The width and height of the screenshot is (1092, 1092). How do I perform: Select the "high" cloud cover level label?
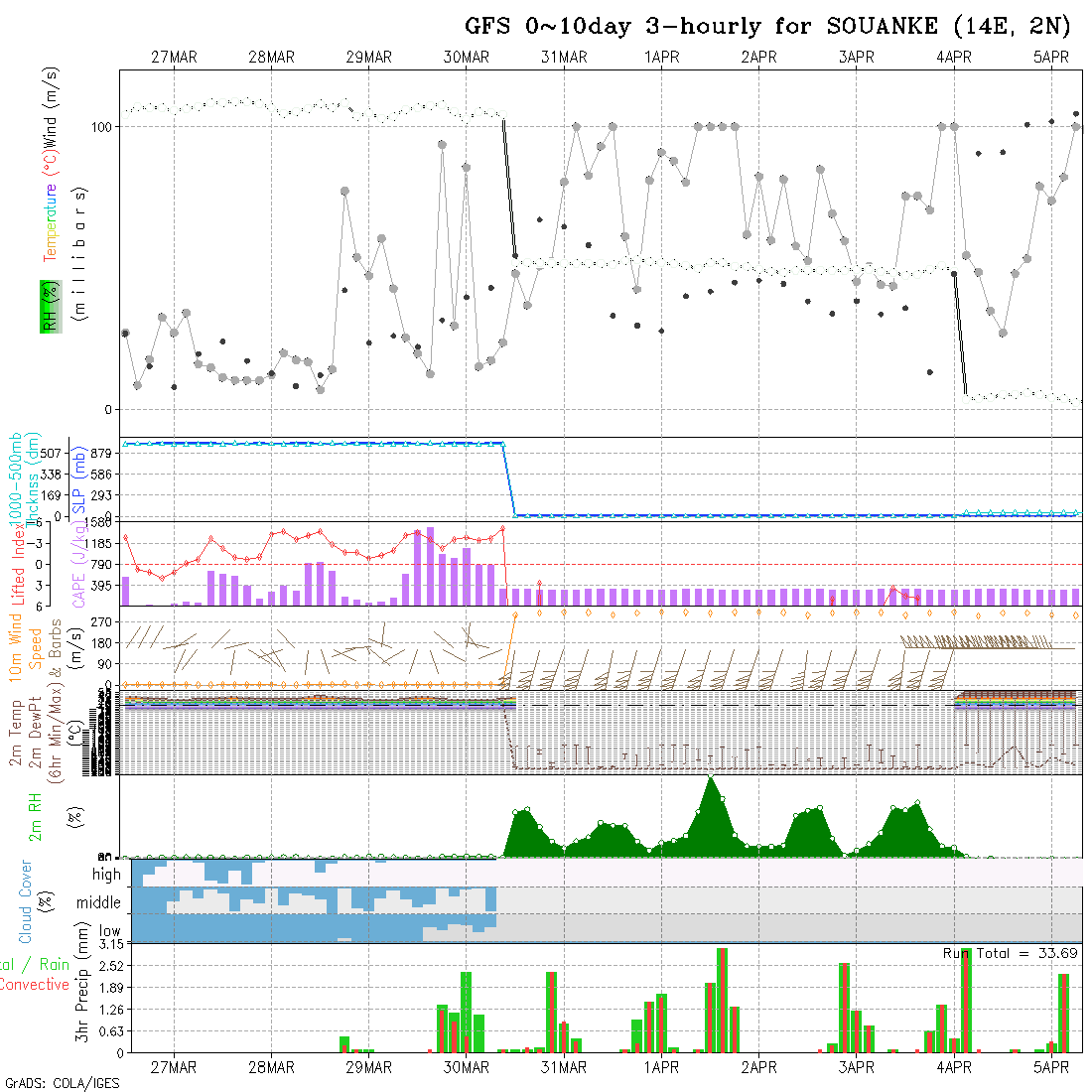[106, 875]
